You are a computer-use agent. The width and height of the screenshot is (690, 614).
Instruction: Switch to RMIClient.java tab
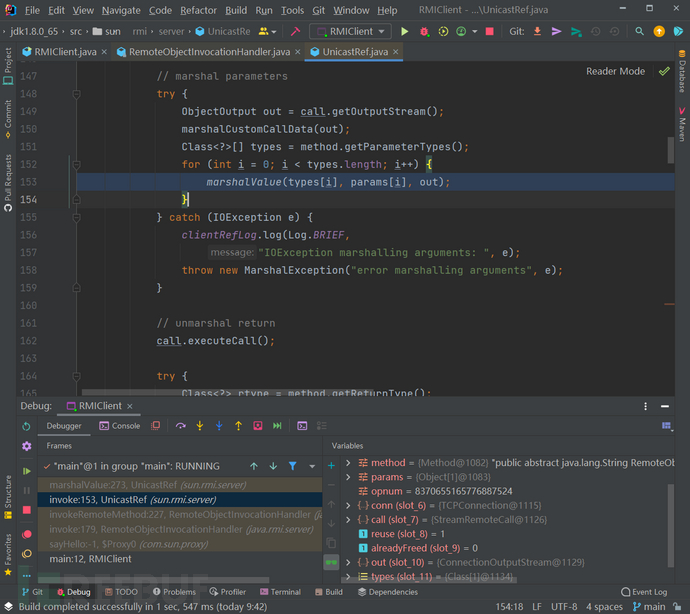coord(65,52)
